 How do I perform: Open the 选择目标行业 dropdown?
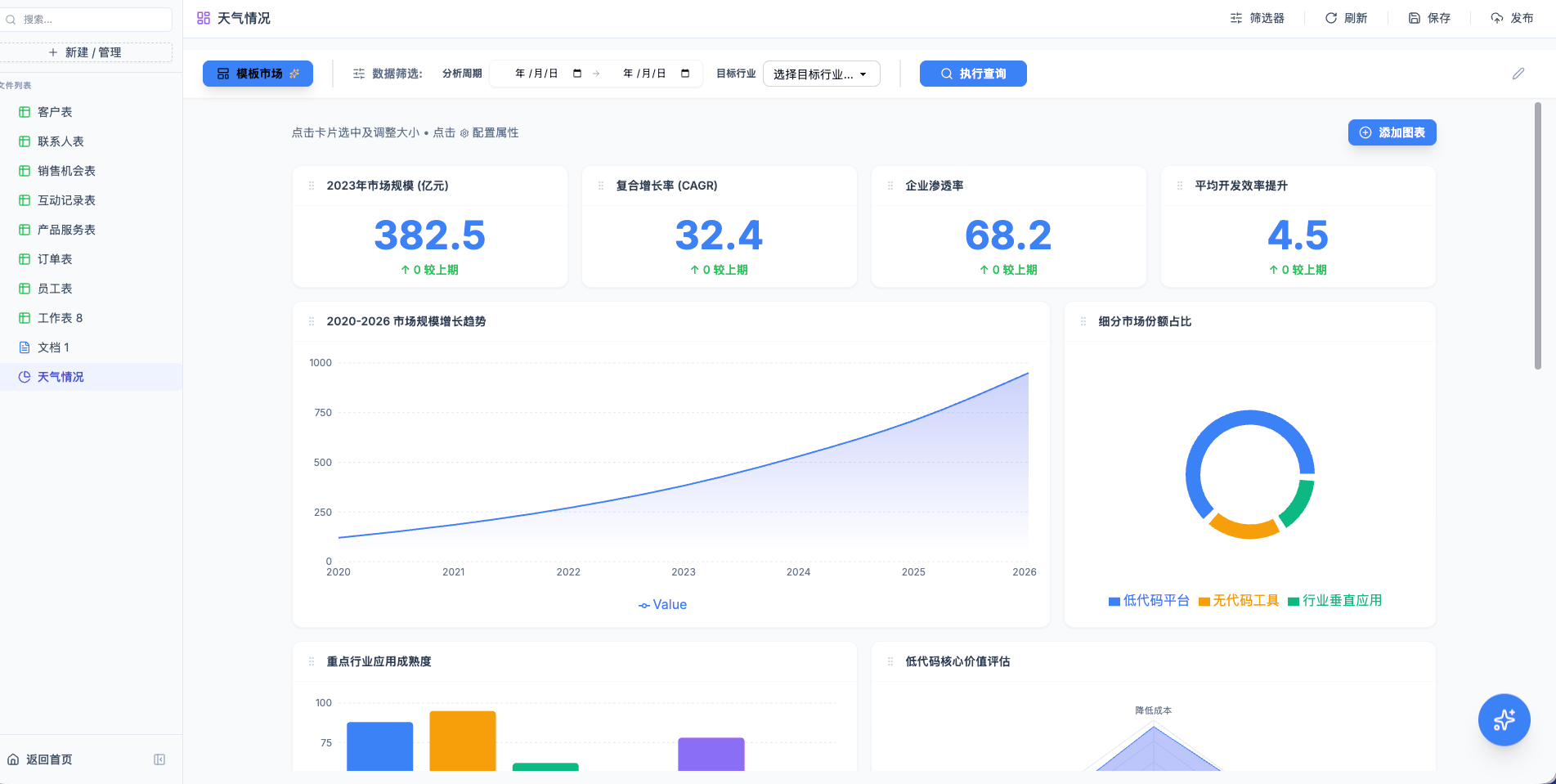tap(821, 74)
